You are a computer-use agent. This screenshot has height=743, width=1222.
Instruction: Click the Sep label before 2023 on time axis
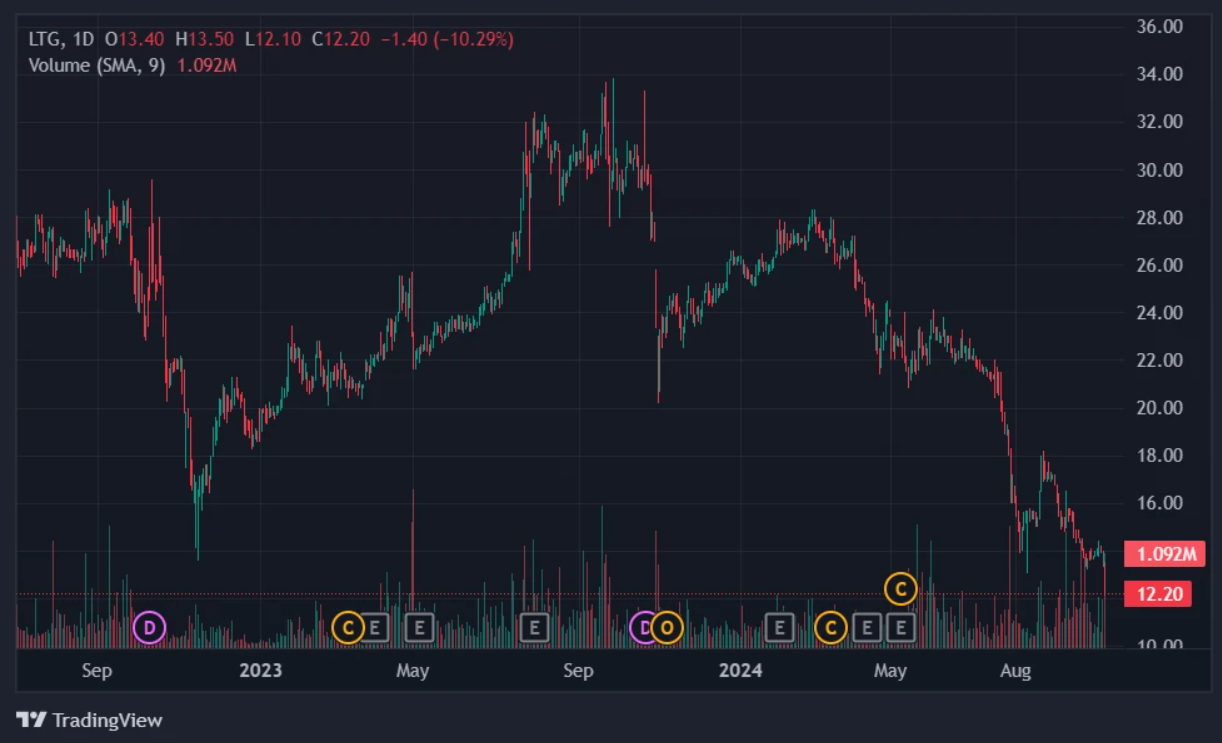pyautogui.click(x=97, y=670)
